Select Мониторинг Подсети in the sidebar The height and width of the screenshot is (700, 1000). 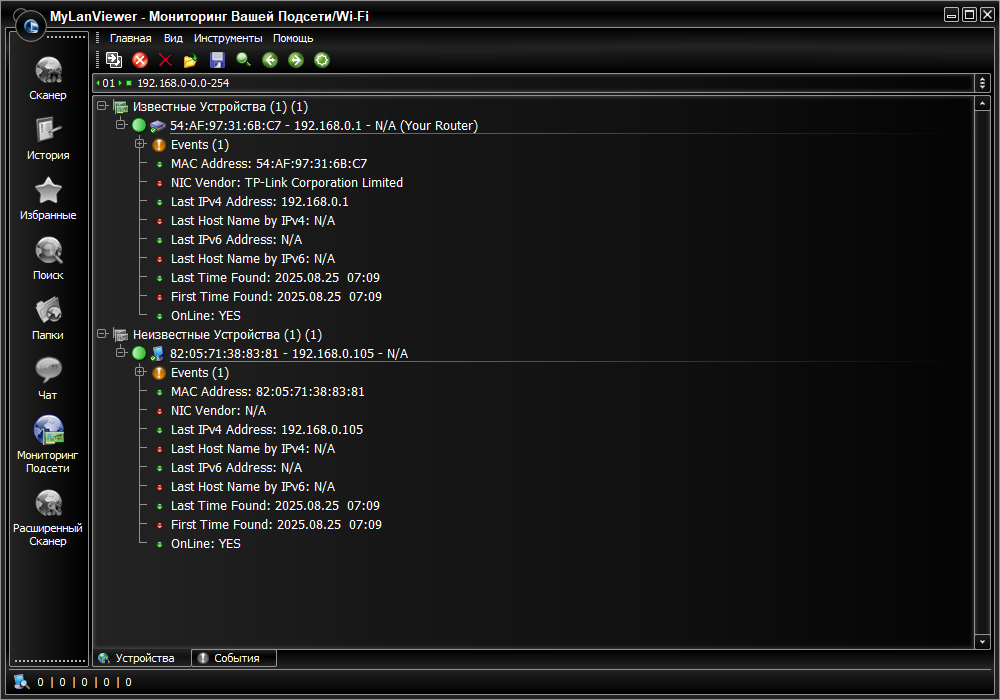pos(48,444)
